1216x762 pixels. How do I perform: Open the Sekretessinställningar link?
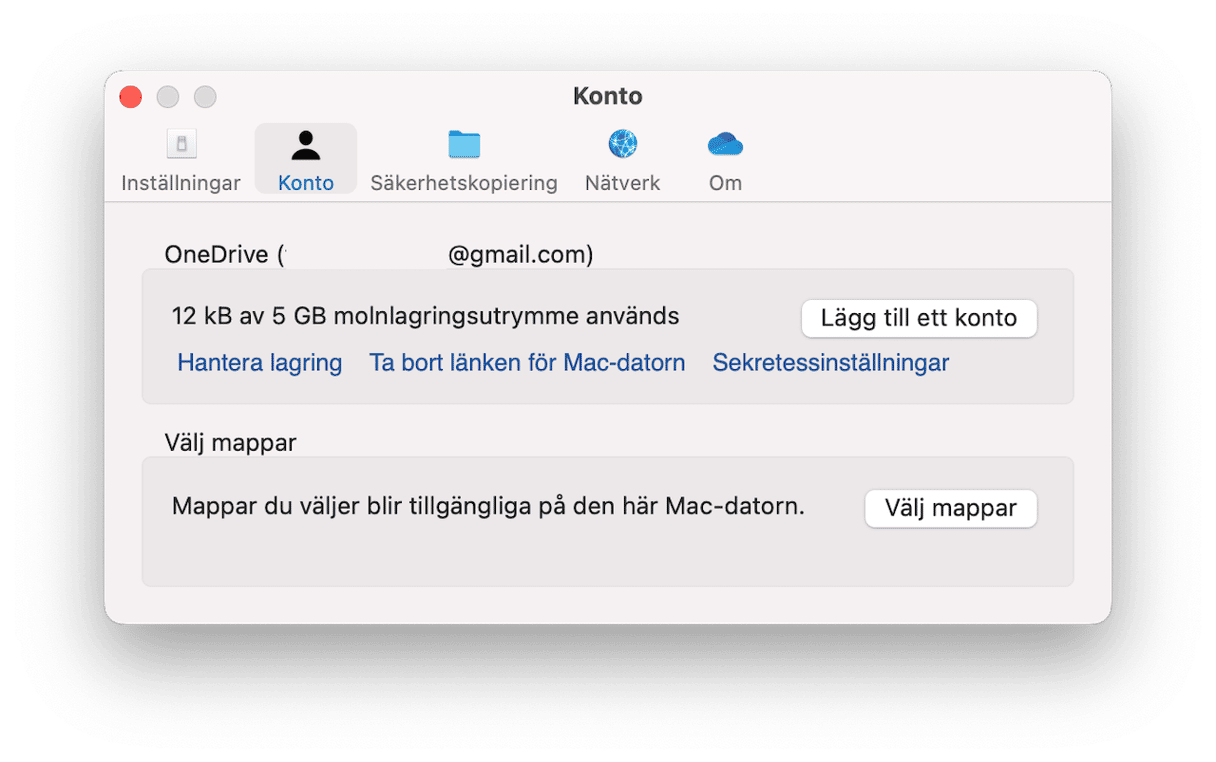(831, 363)
